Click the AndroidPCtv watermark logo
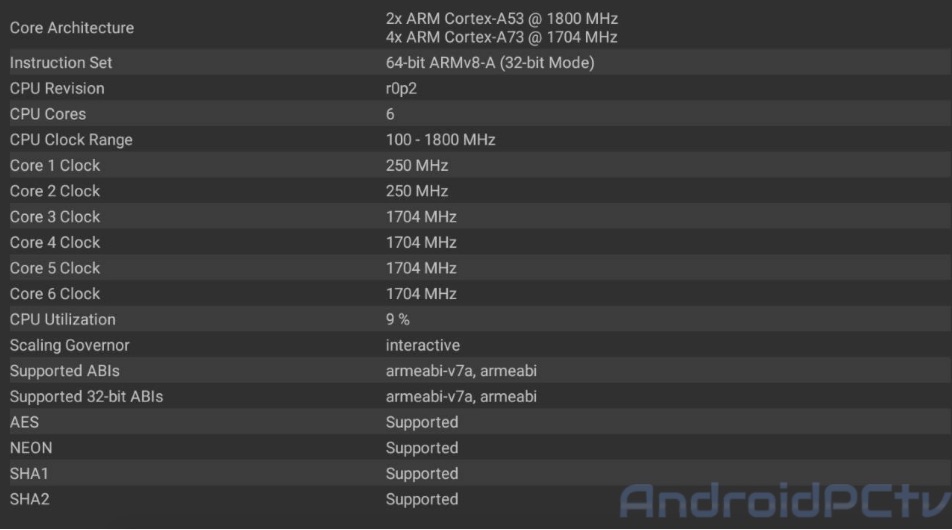Screen dimensions: 952x530 point(783,500)
